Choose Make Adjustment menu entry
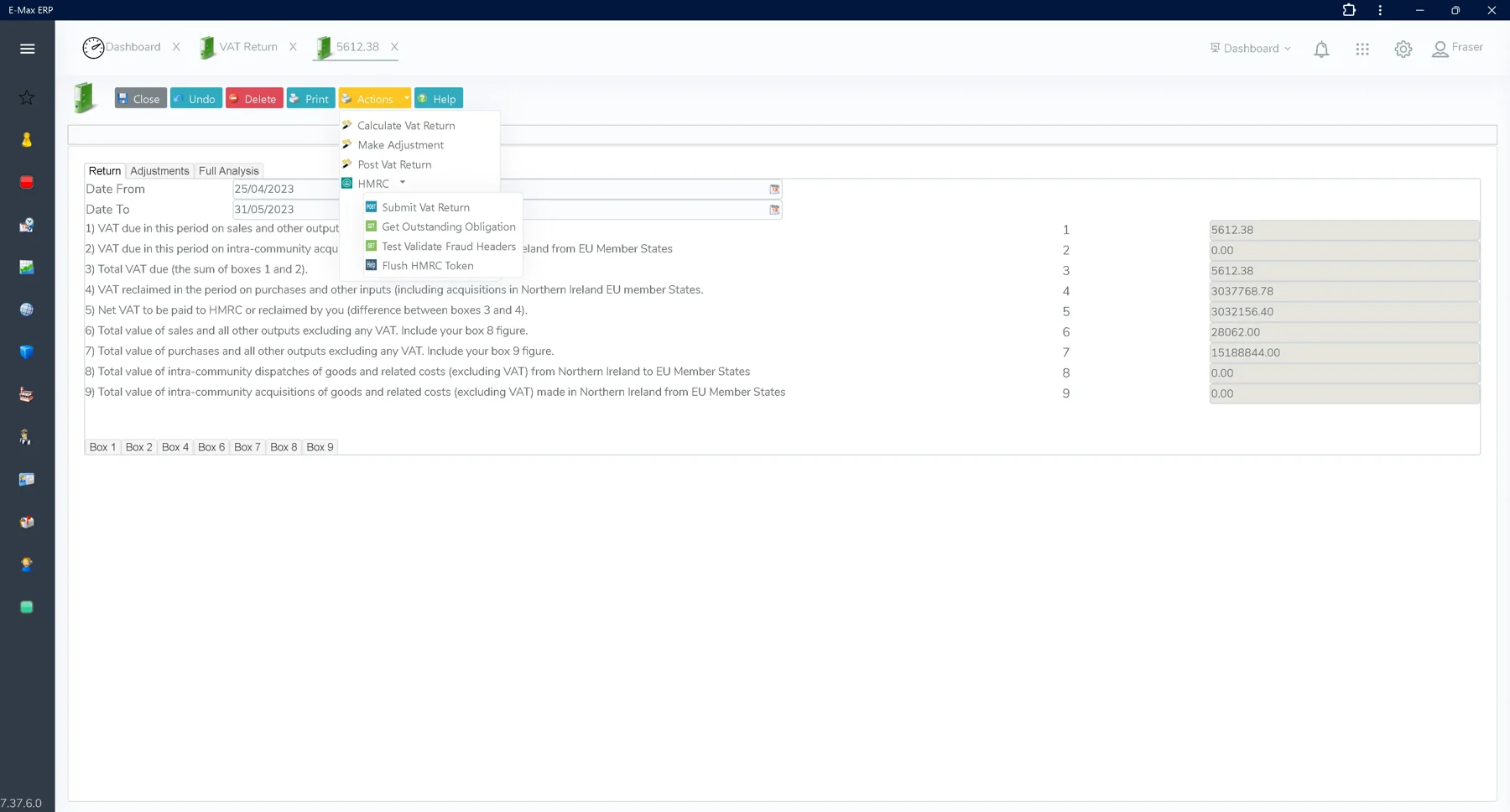Viewport: 1510px width, 812px height. (x=400, y=145)
